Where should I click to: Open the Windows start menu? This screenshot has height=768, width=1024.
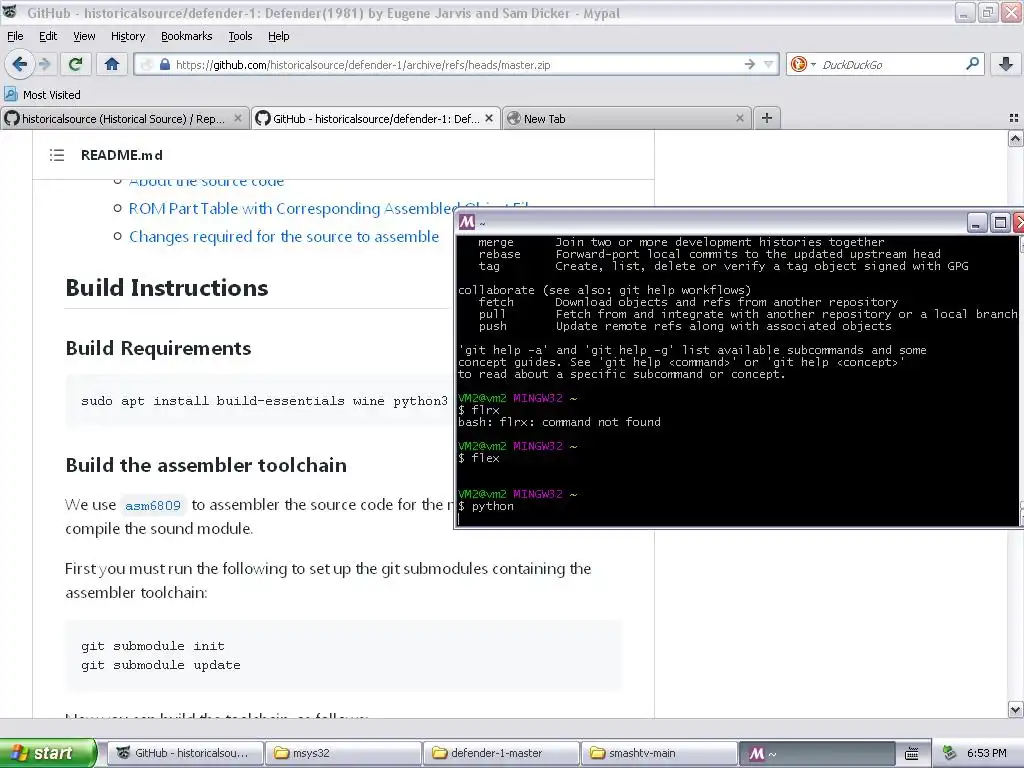[x=48, y=753]
